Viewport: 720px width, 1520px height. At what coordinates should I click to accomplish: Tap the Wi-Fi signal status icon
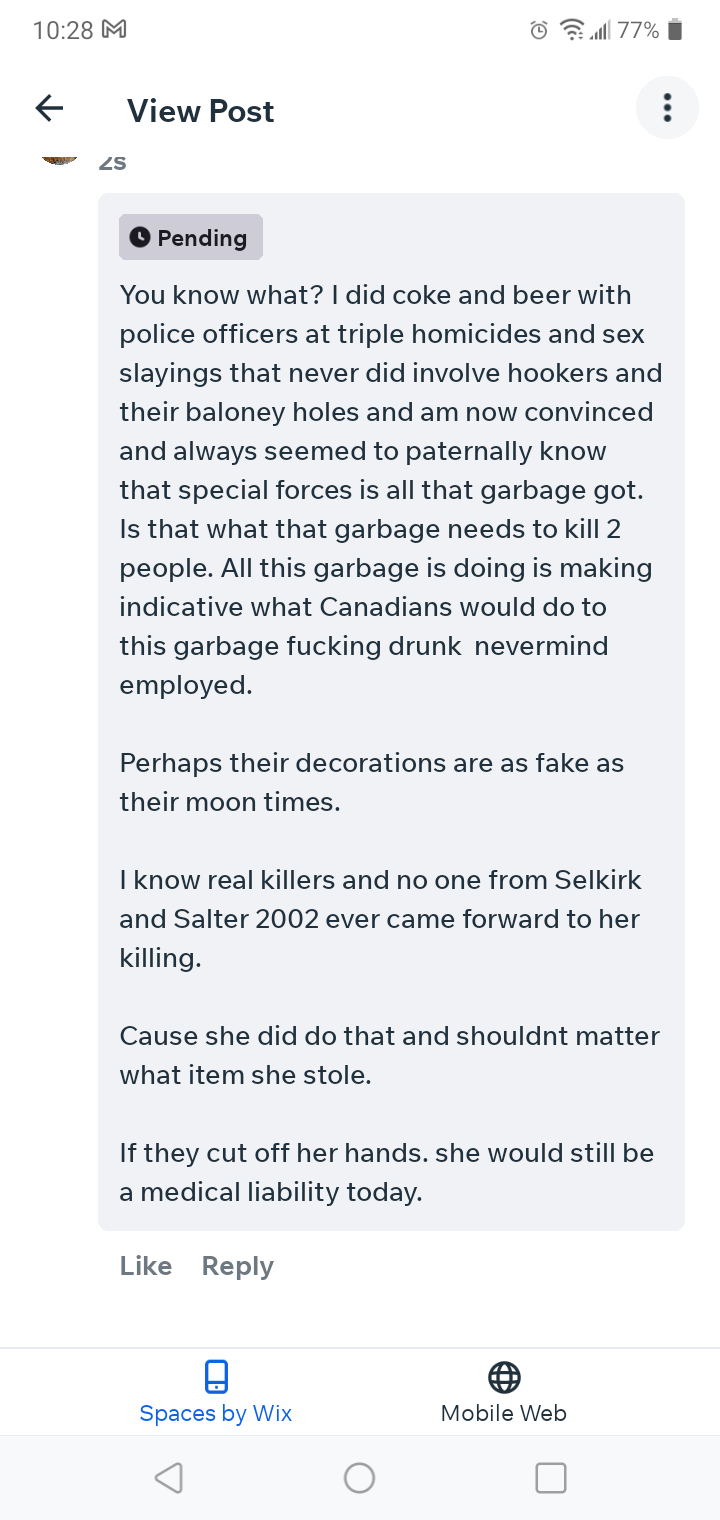tap(572, 31)
